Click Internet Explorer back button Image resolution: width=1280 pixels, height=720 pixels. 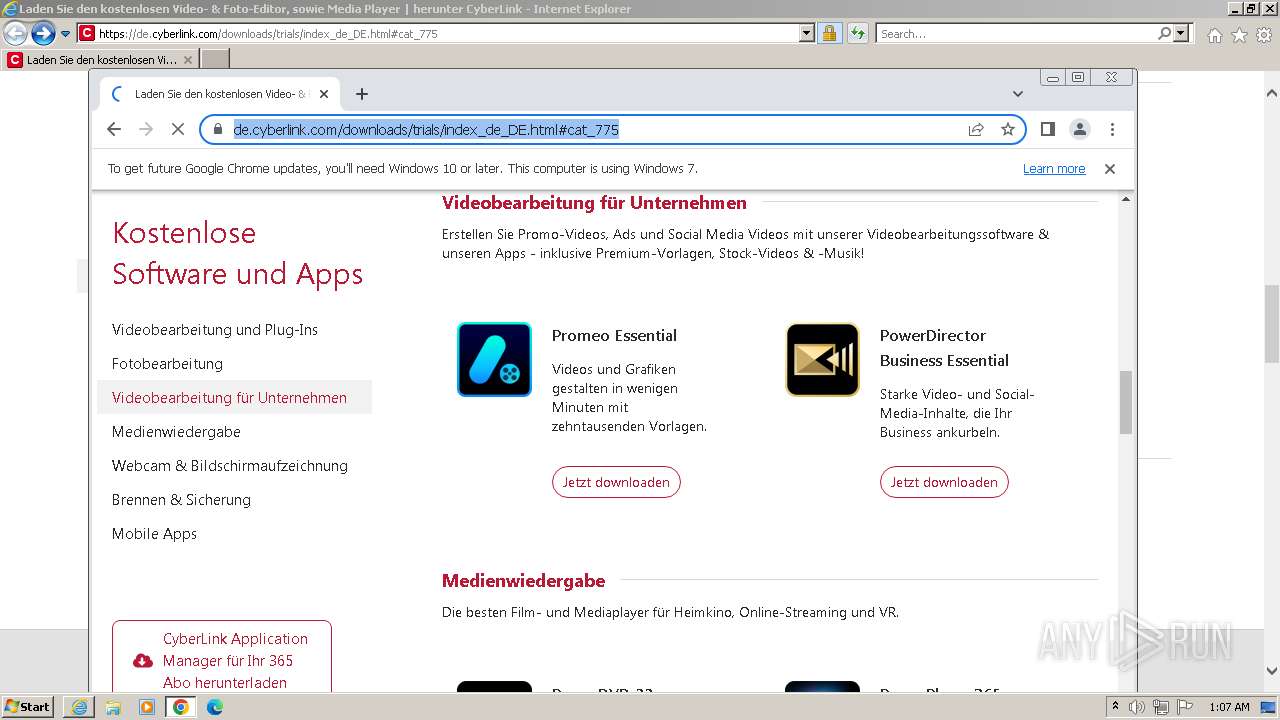(x=15, y=34)
